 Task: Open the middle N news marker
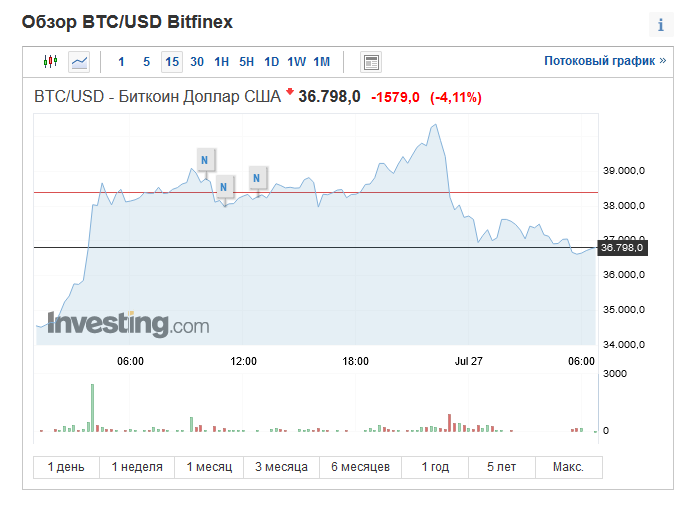click(x=223, y=187)
